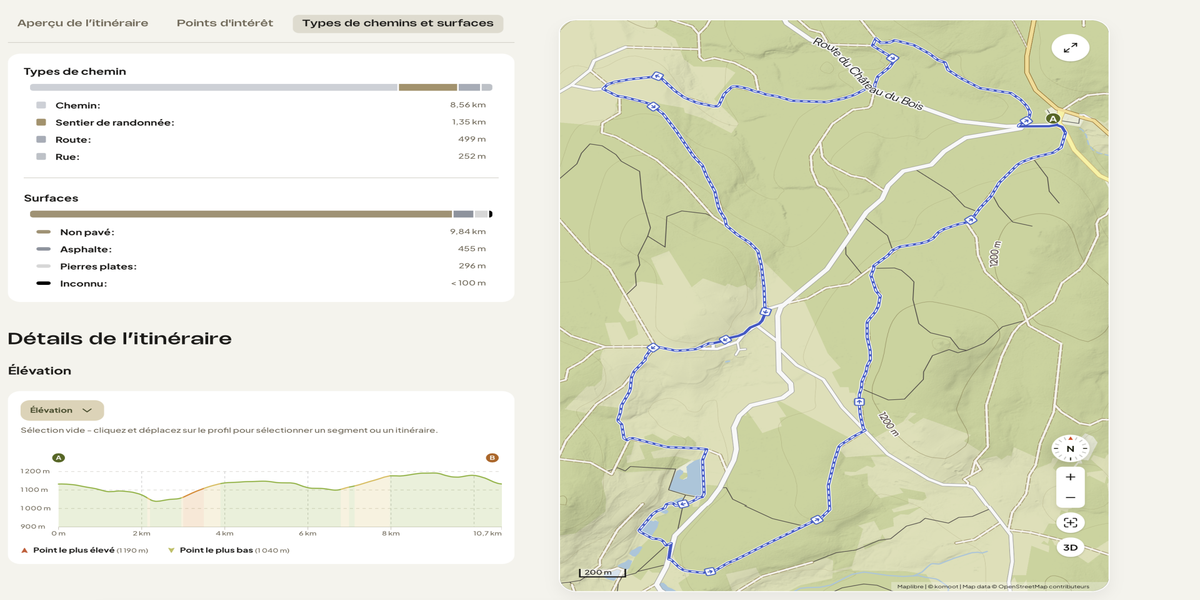
Task: Open the Élévation dropdown
Action: [62, 410]
